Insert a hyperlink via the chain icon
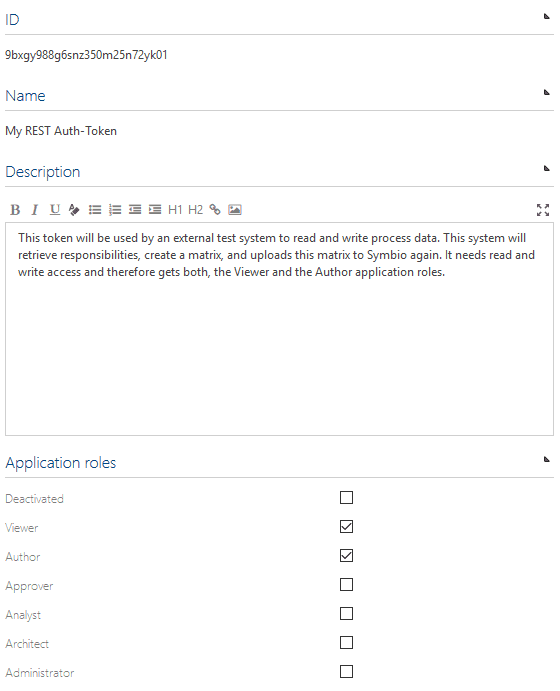The image size is (560, 691). pyautogui.click(x=215, y=210)
